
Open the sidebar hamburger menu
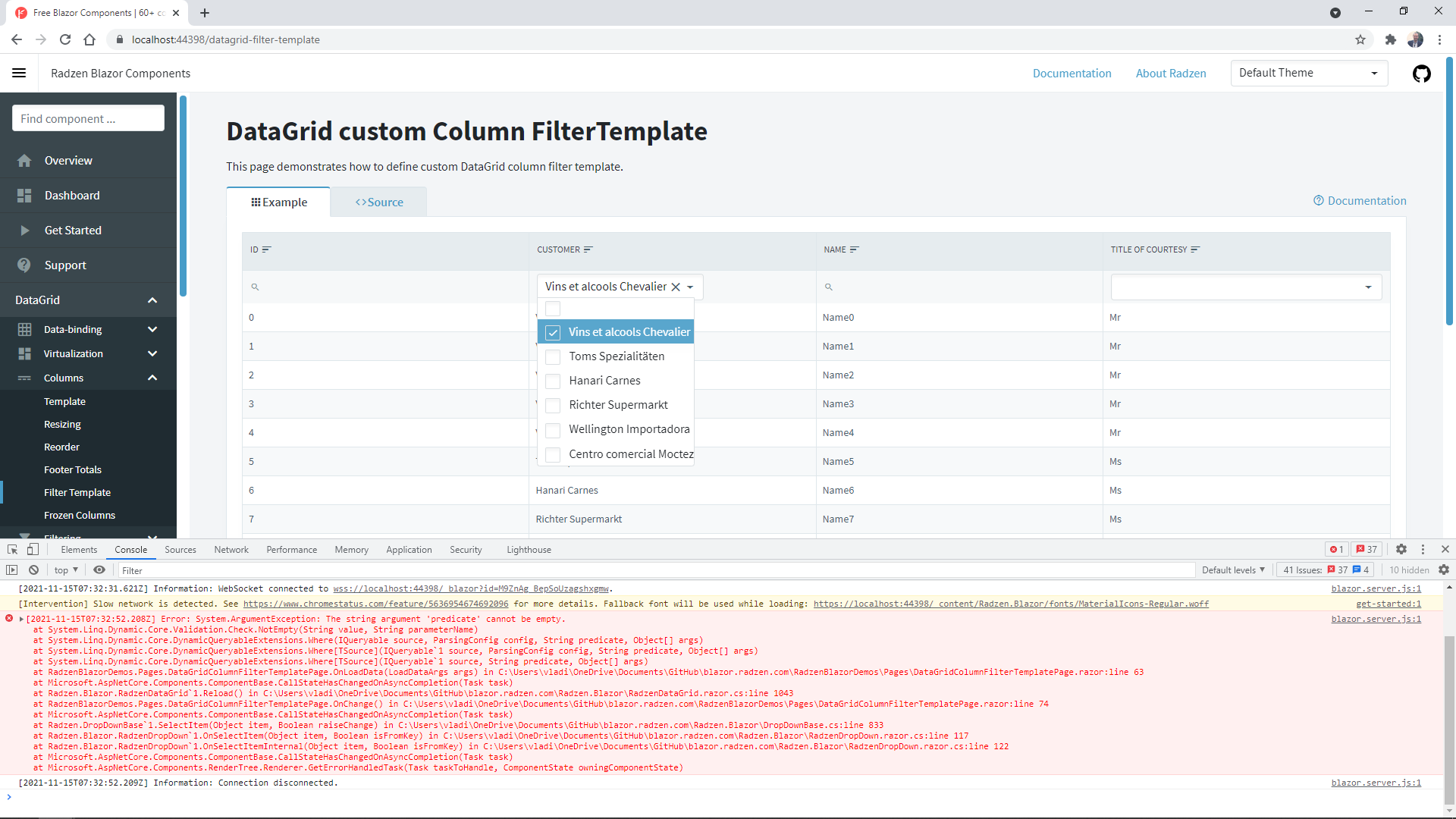19,73
